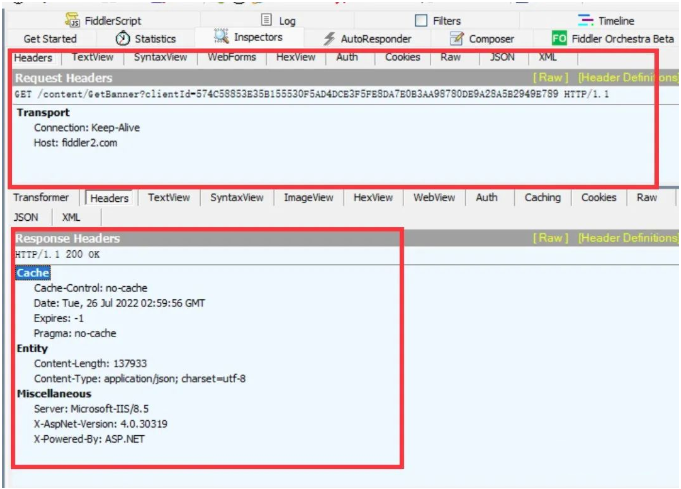Open the Timeline tab

(x=606, y=20)
